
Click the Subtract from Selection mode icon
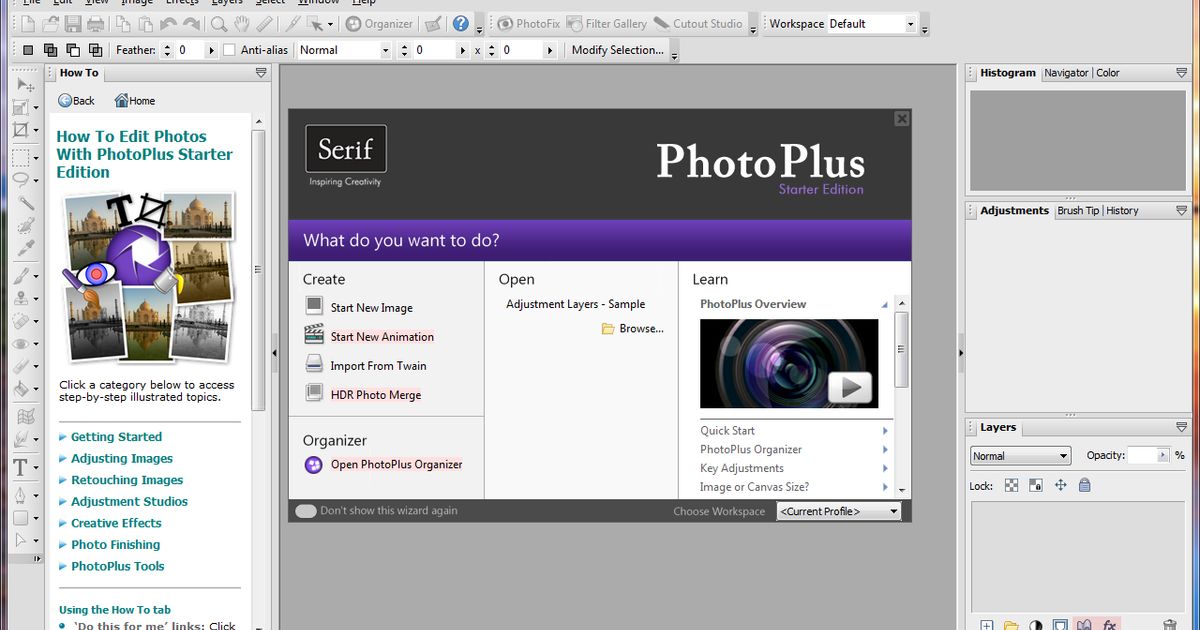(73, 50)
